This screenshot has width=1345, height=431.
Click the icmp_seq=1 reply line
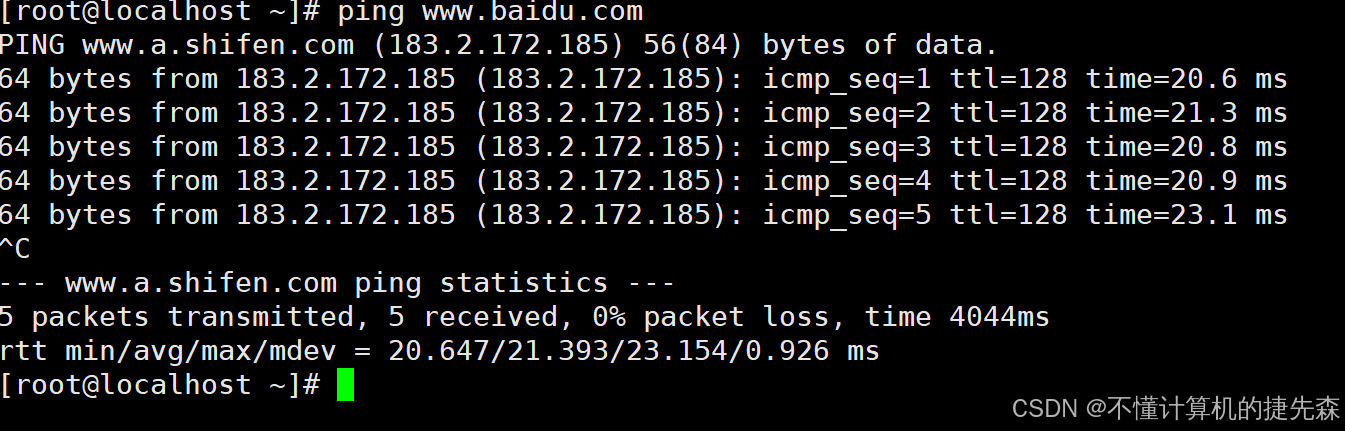coord(643,80)
